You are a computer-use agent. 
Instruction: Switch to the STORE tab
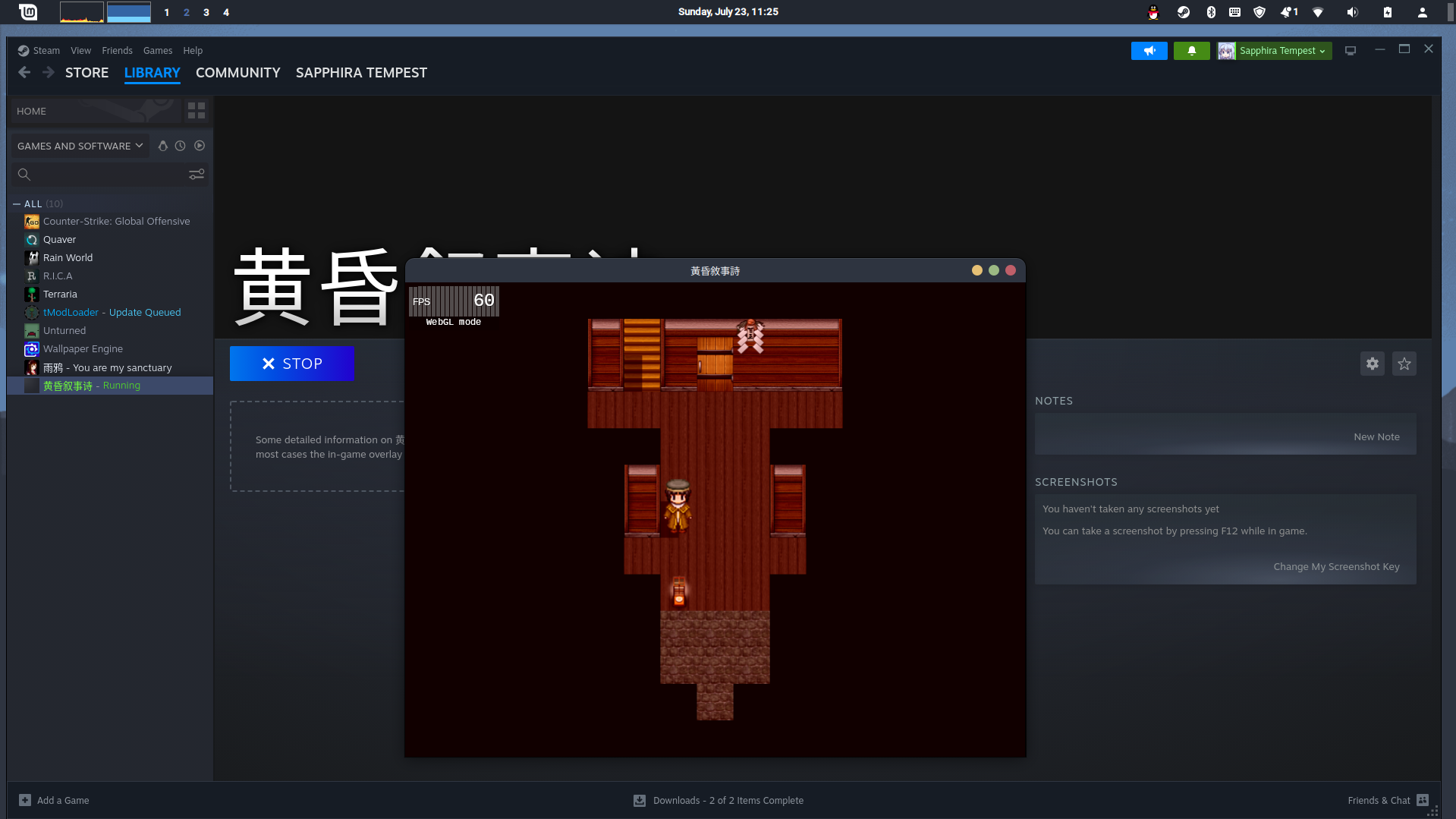click(86, 73)
